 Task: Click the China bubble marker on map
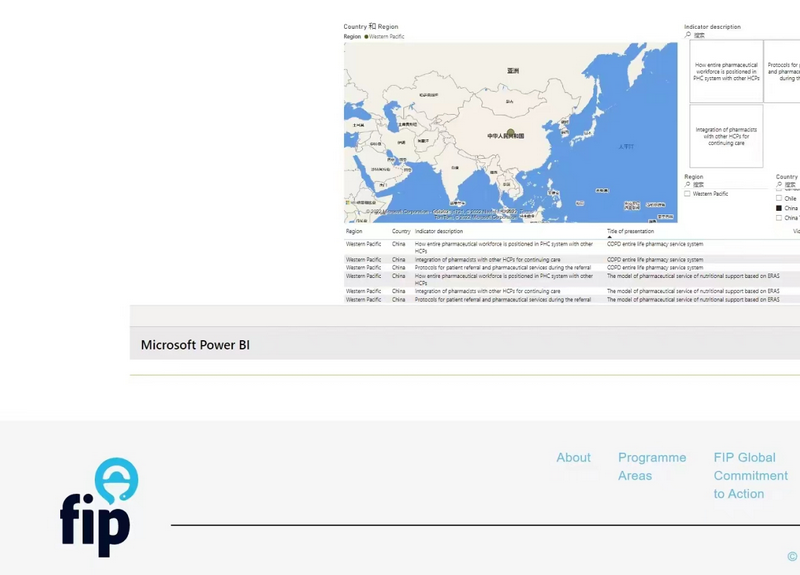pyautogui.click(x=510, y=133)
